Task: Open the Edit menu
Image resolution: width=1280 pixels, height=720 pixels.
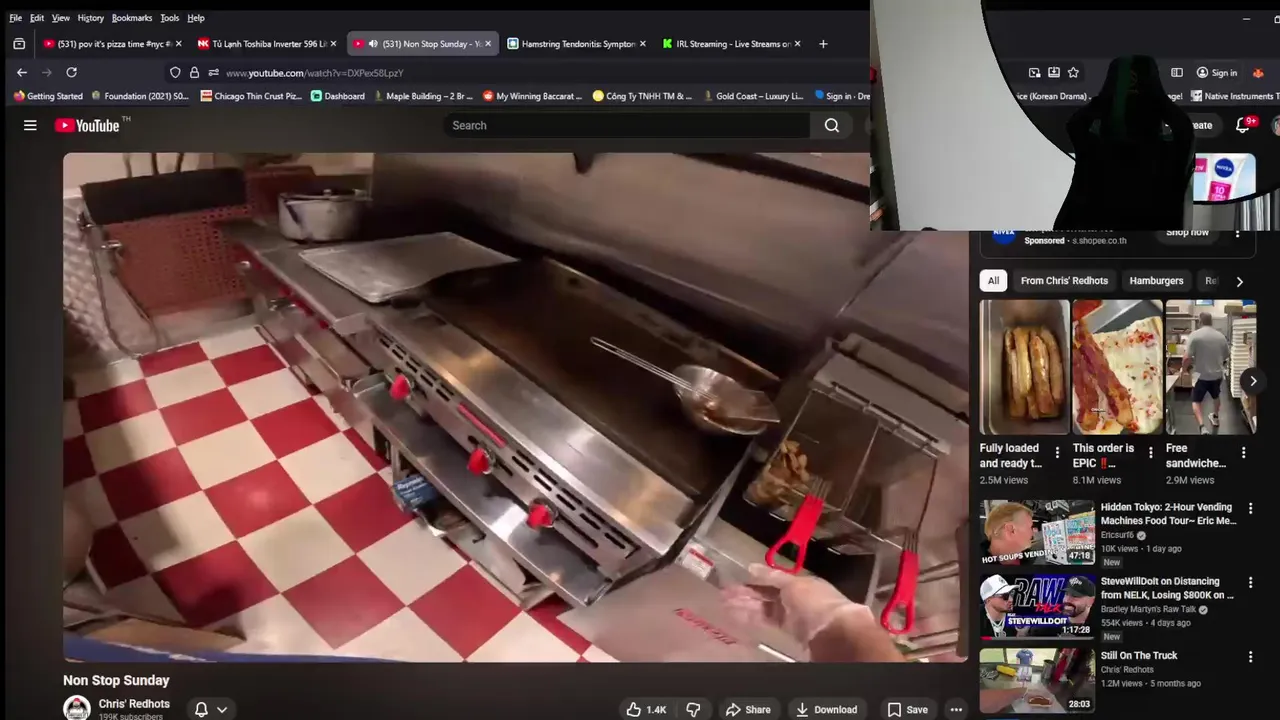Action: click(37, 18)
